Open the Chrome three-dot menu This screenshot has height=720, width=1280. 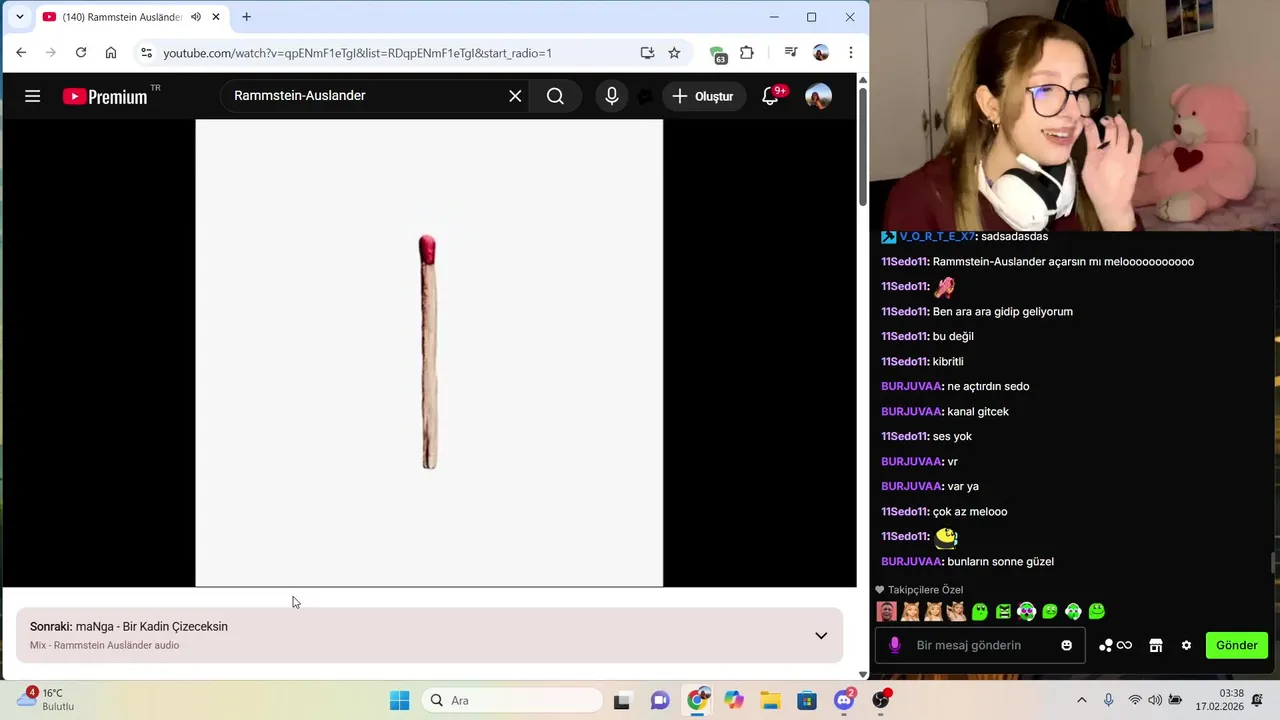tap(851, 53)
